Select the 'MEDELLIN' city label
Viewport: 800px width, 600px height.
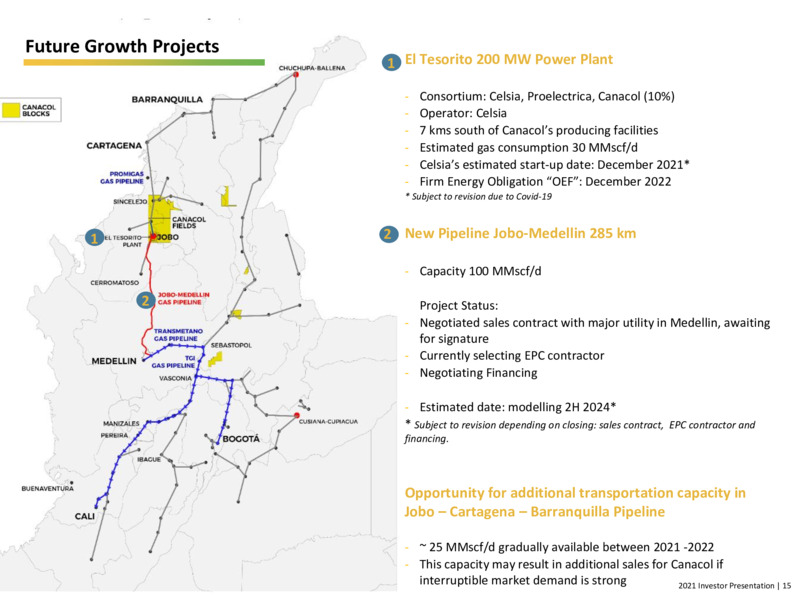(x=114, y=361)
